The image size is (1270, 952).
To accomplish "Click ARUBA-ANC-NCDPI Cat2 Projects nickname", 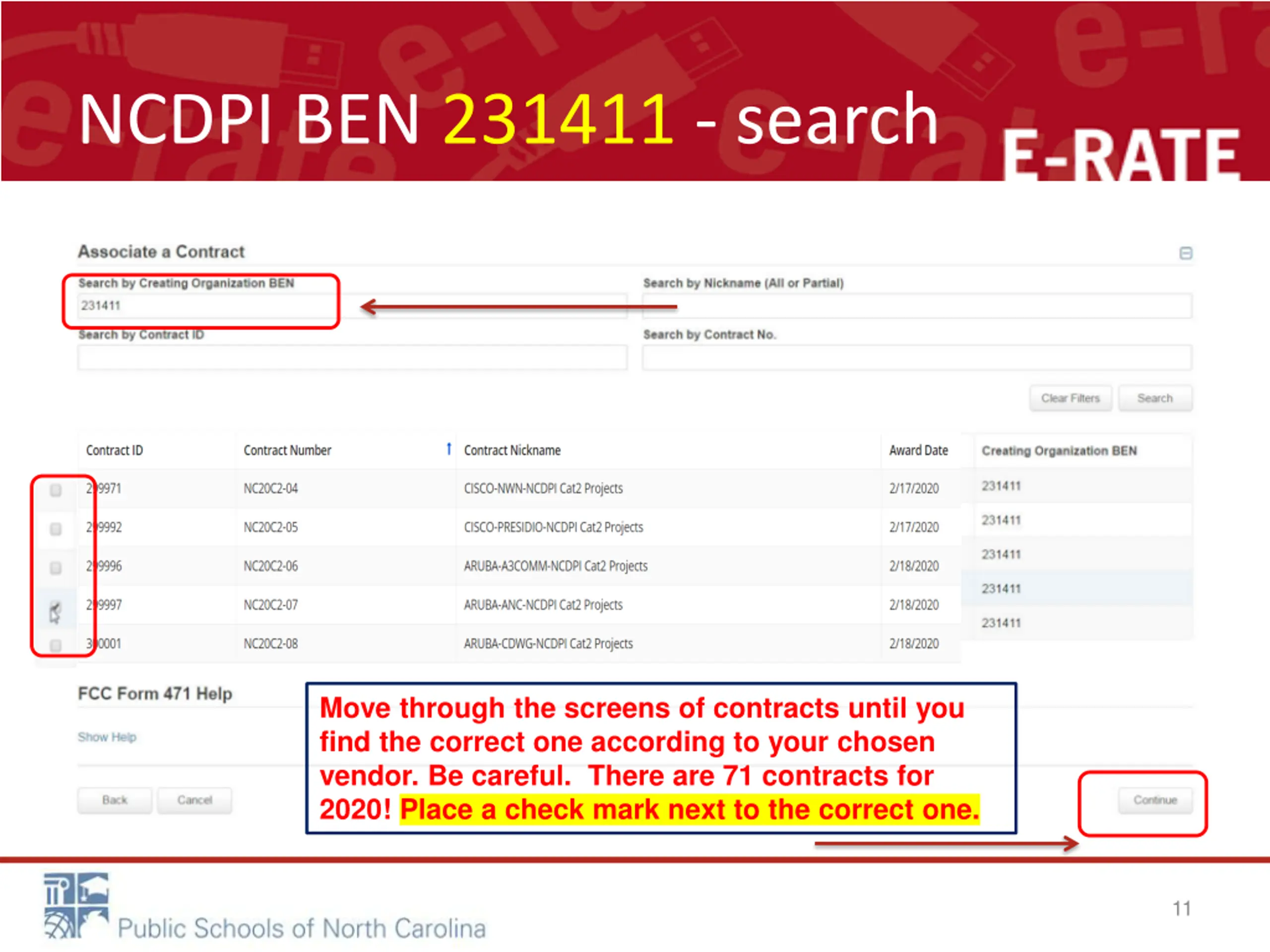I will coord(543,605).
